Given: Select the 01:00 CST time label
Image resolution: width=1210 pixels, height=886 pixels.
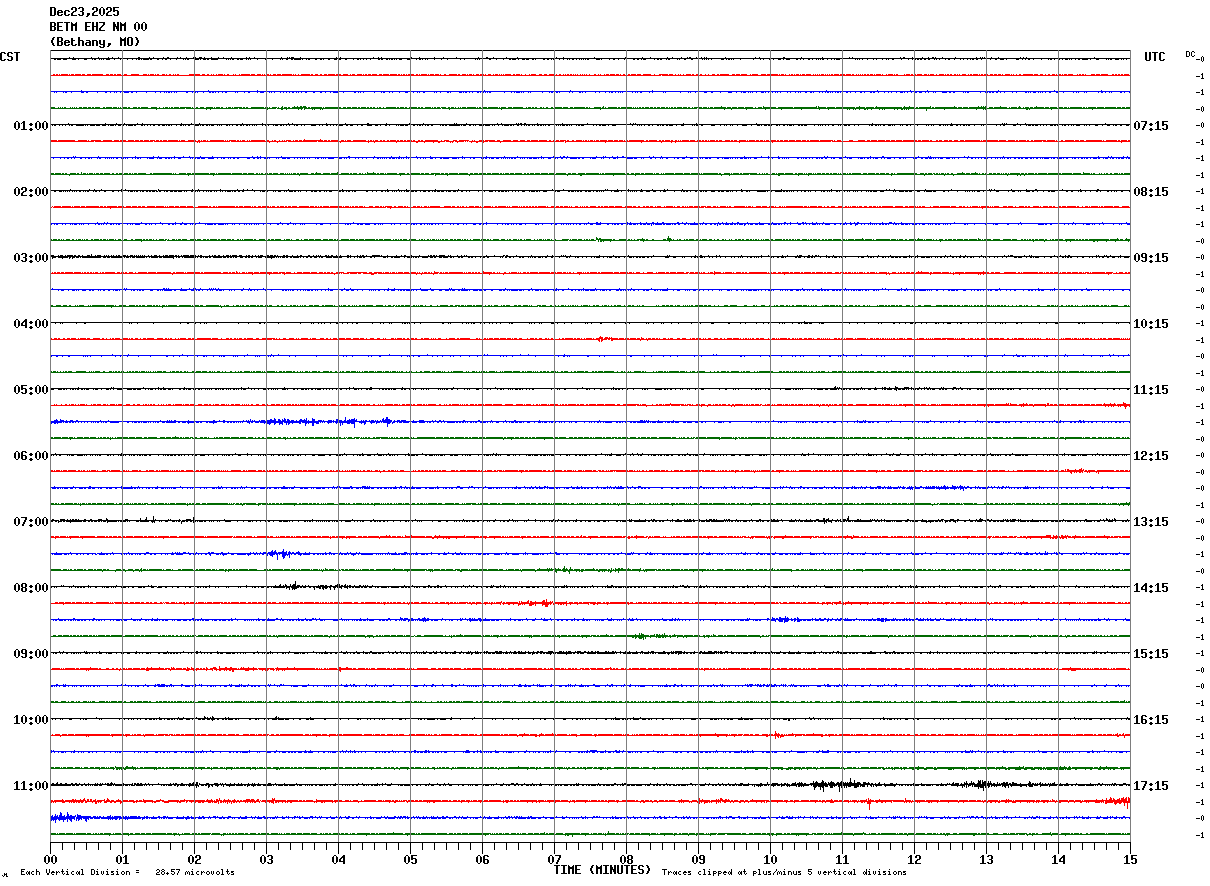Looking at the screenshot, I should click(x=31, y=126).
